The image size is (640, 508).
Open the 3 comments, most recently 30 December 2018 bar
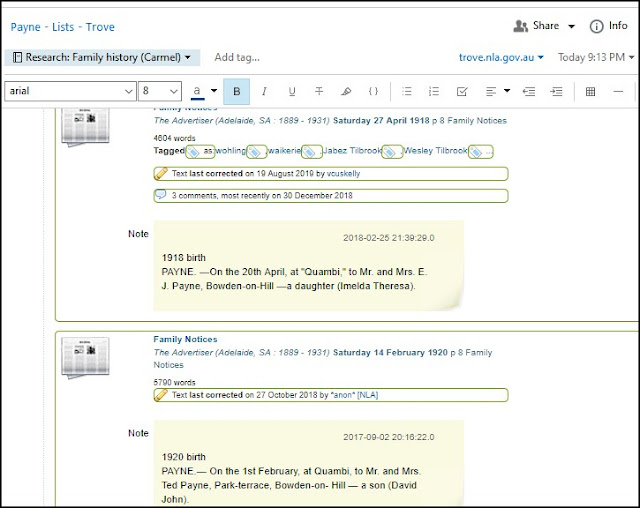[x=331, y=195]
